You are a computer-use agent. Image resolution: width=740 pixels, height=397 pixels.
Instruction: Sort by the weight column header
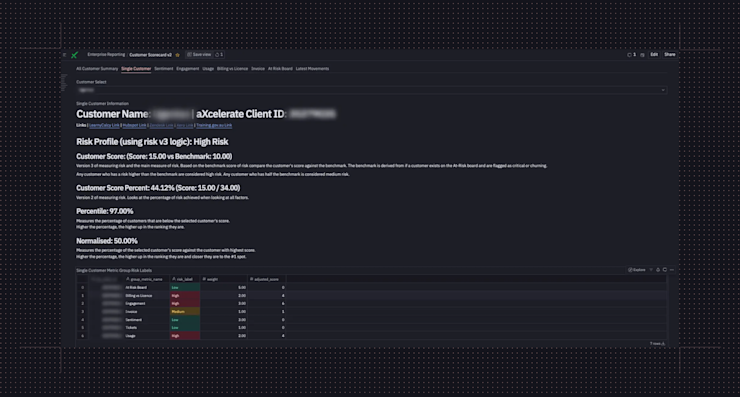pos(224,279)
